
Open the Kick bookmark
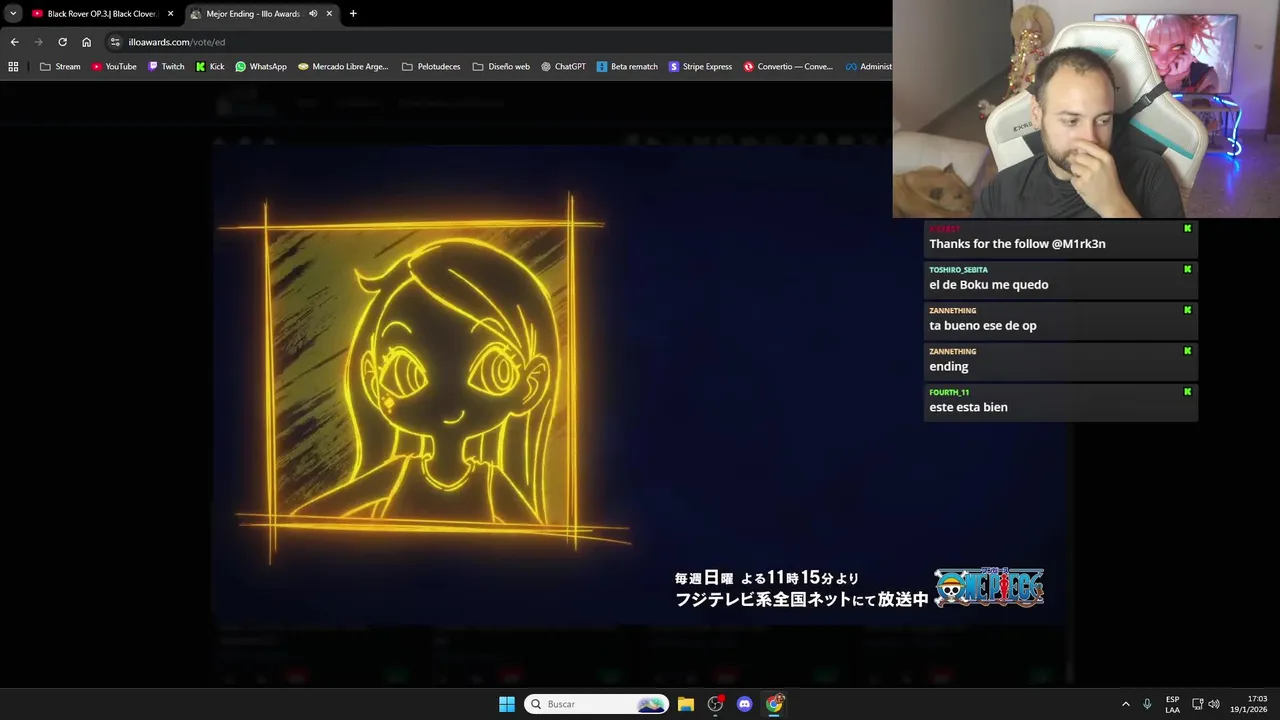coord(210,67)
